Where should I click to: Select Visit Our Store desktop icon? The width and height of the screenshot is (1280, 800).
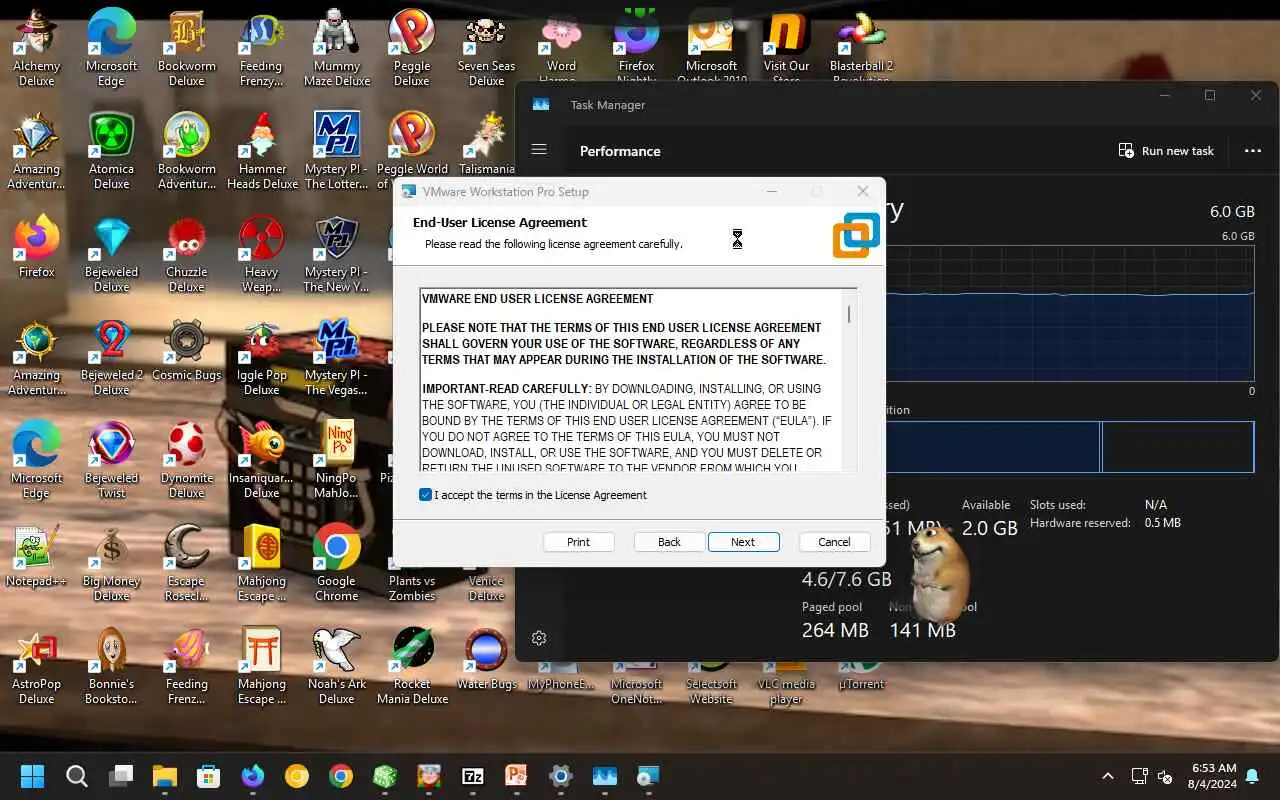pos(786,48)
